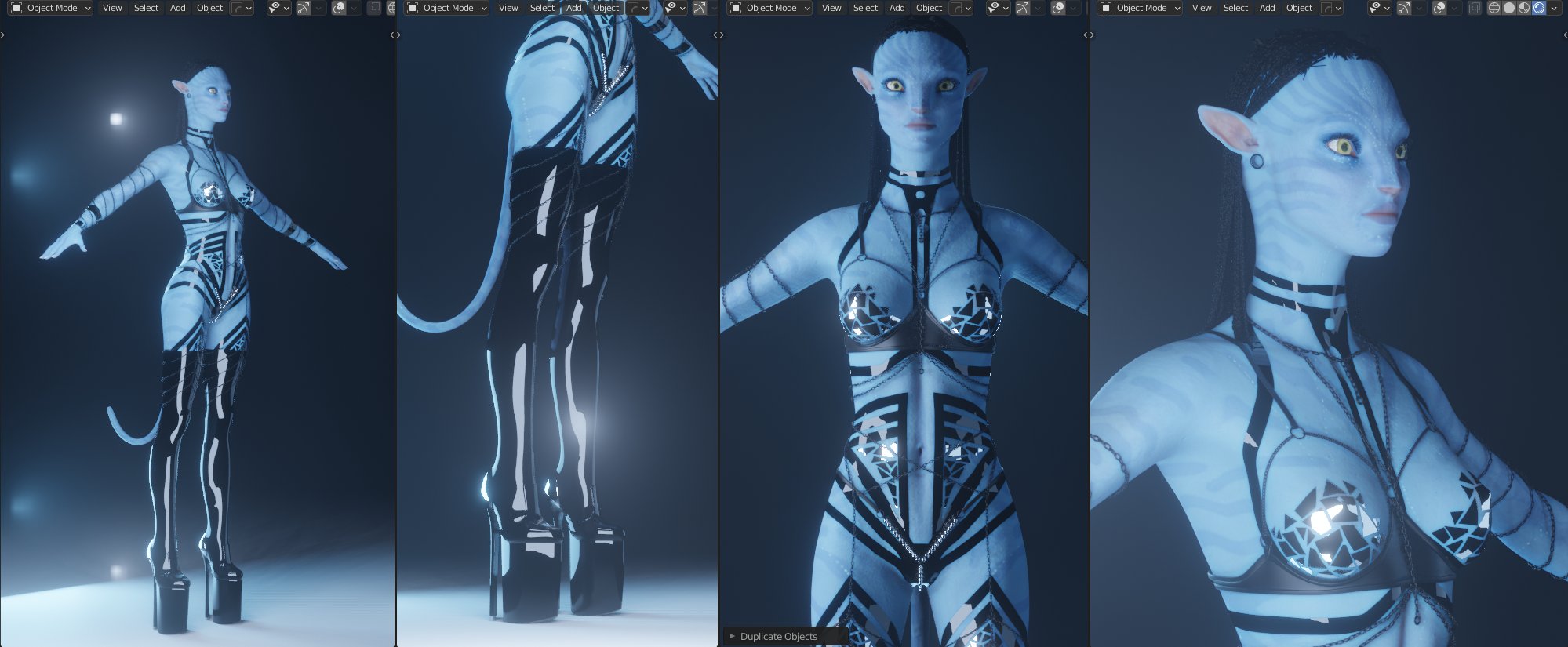Toggle overlays in front torso viewport
The width and height of the screenshot is (1568, 647).
pyautogui.click(x=1058, y=8)
